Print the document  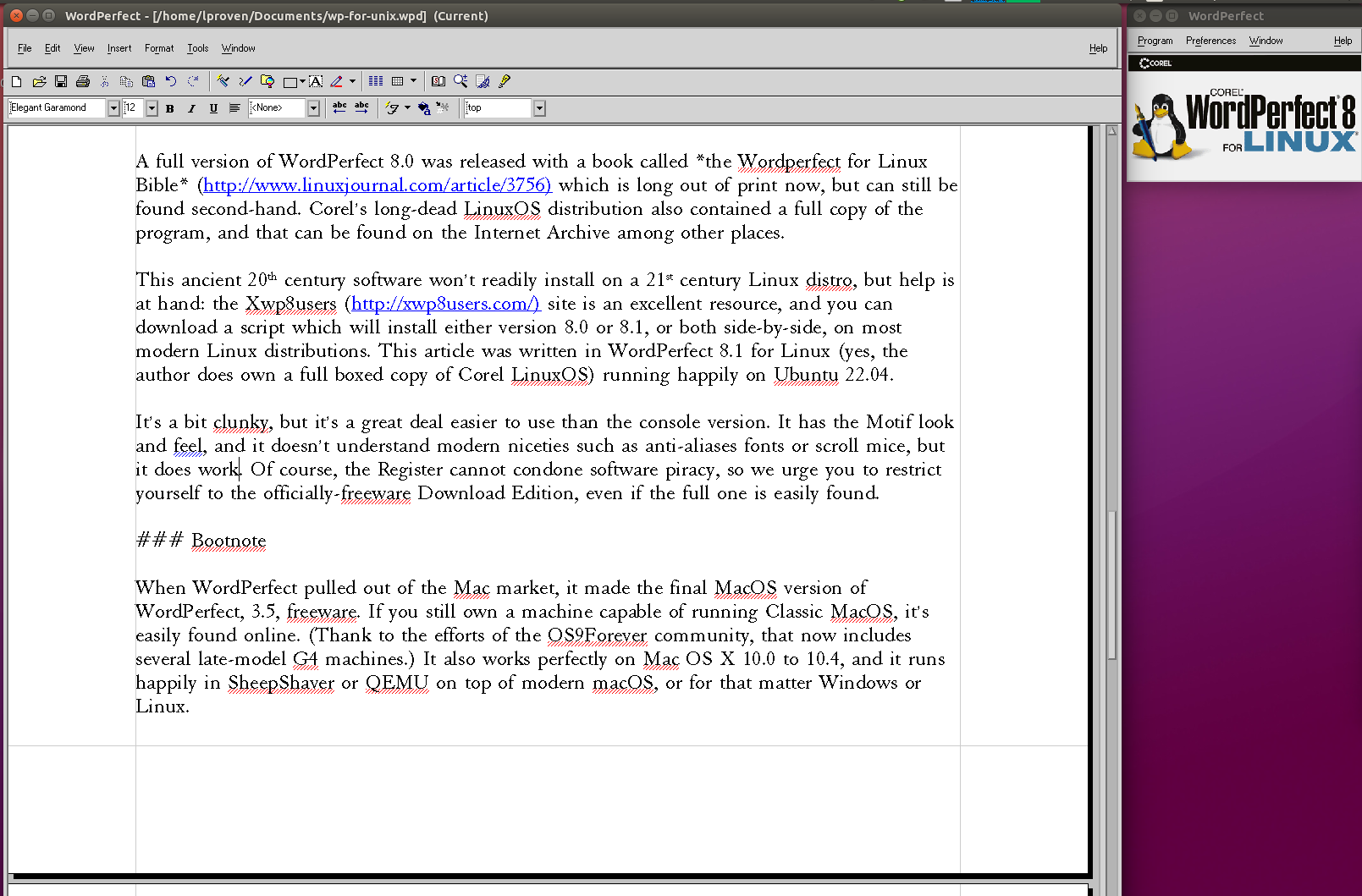coord(82,81)
